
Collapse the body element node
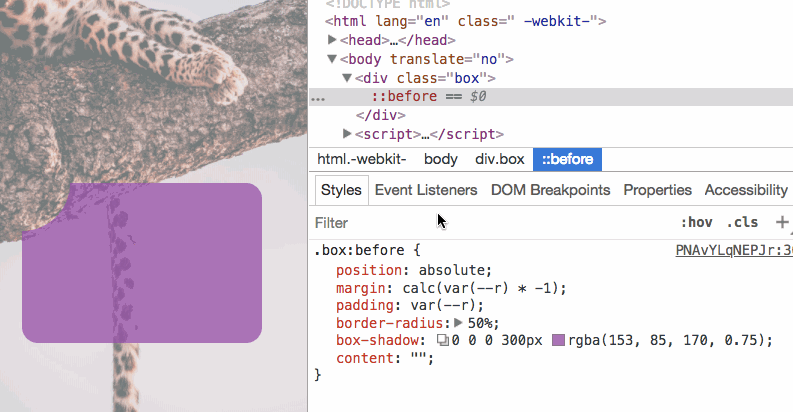[x=332, y=59]
